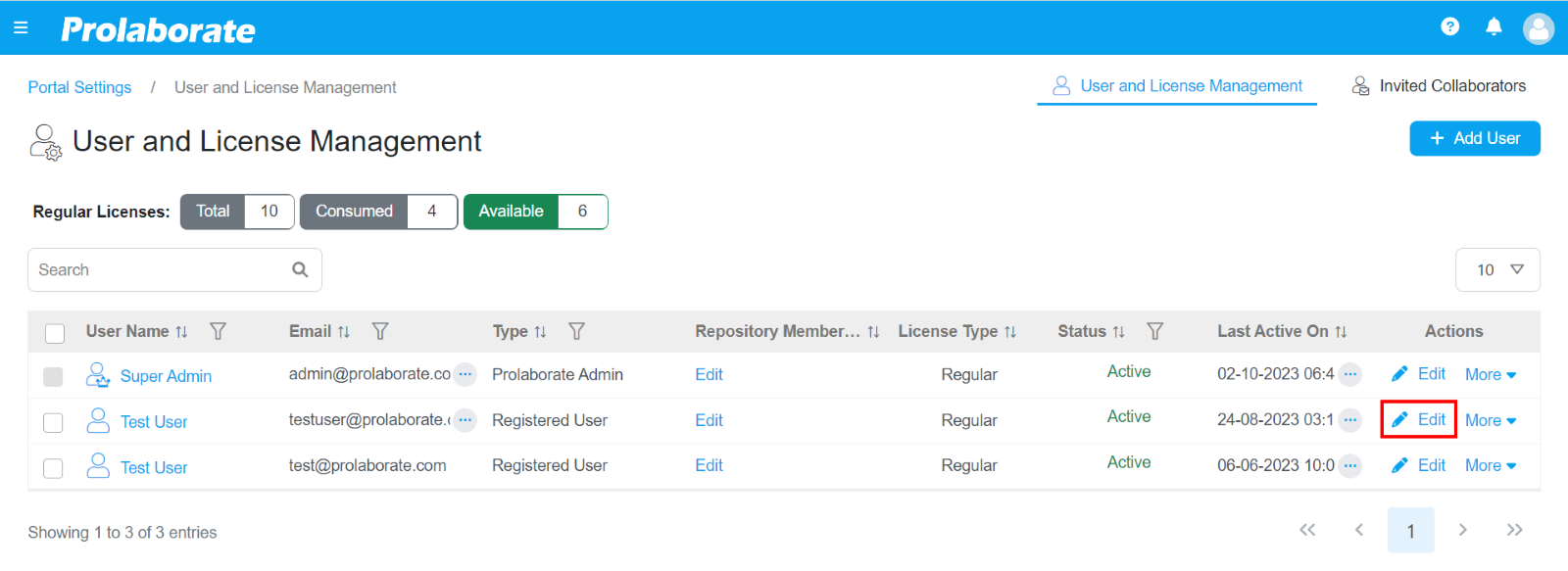Screen dimensions: 1568x571
Task: Sort by Last Active On column
Action: [1341, 332]
